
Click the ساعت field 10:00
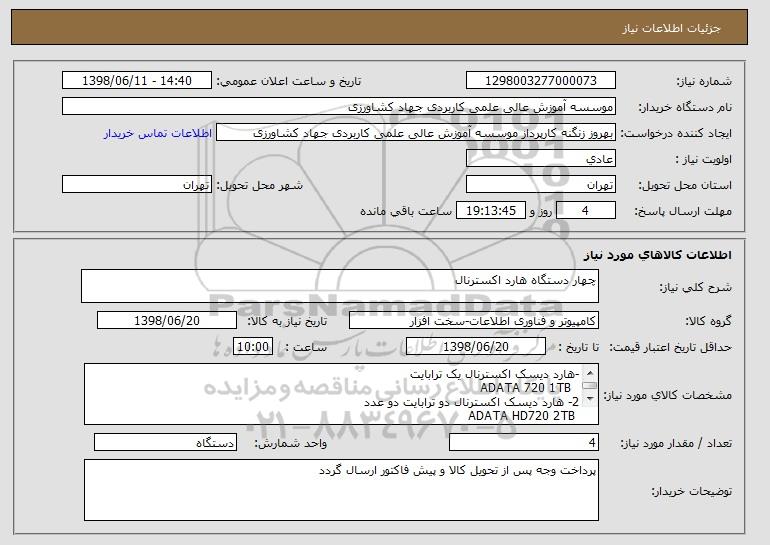point(253,347)
